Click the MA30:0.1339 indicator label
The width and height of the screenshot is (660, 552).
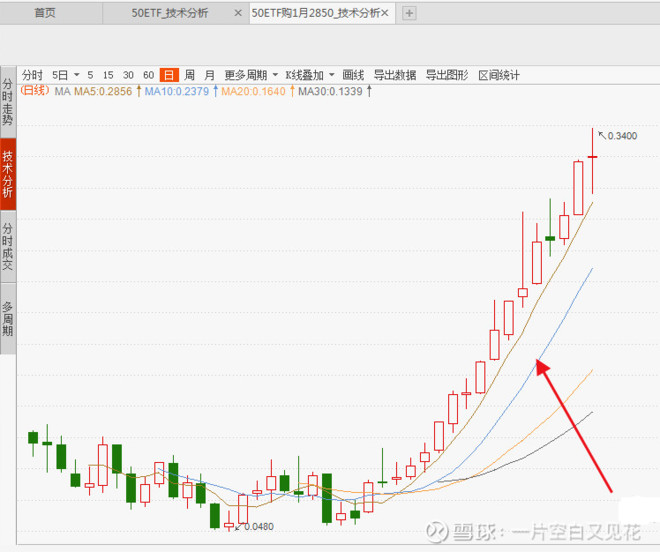click(x=330, y=91)
